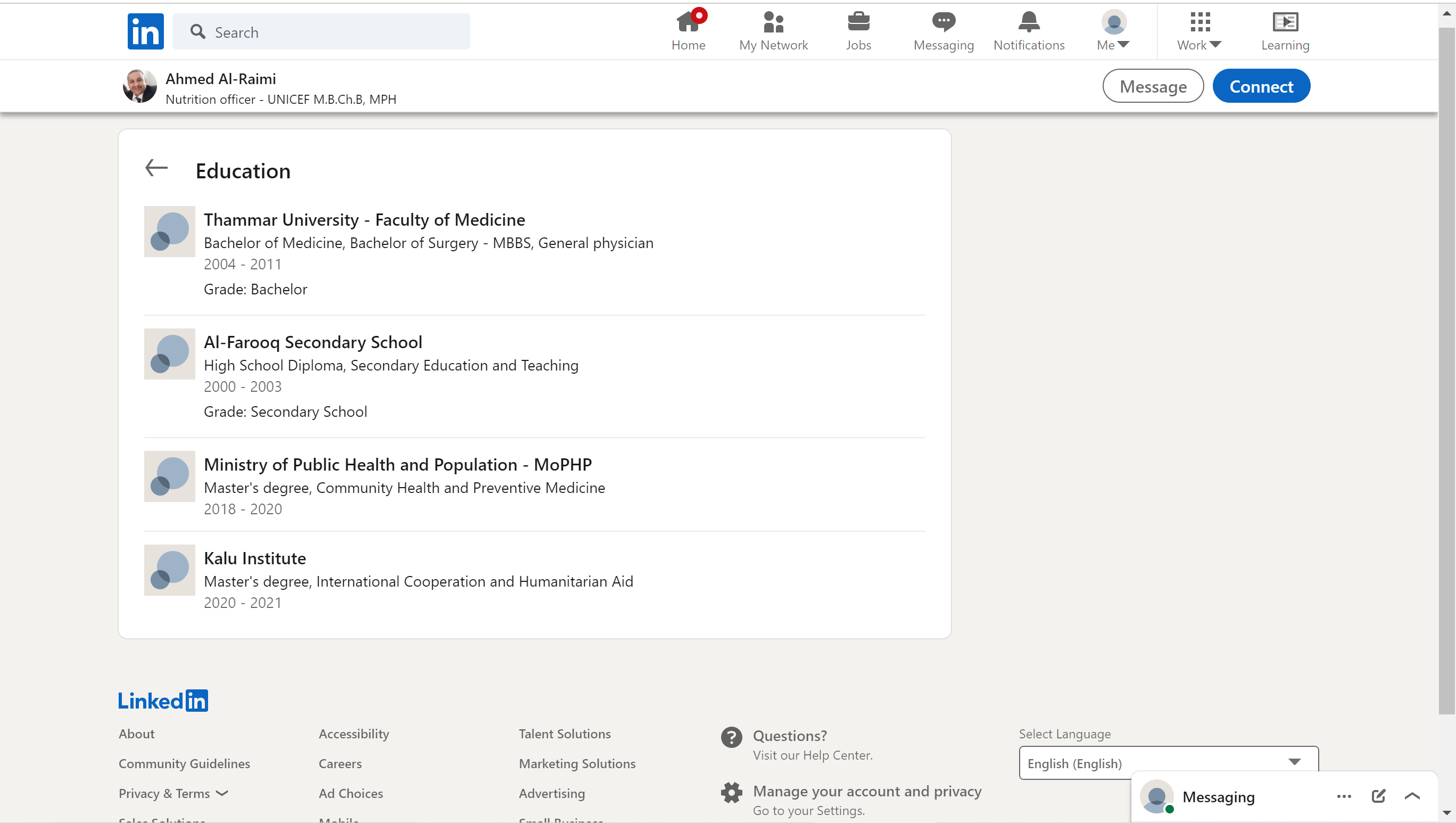Click the Connect button

1261,86
